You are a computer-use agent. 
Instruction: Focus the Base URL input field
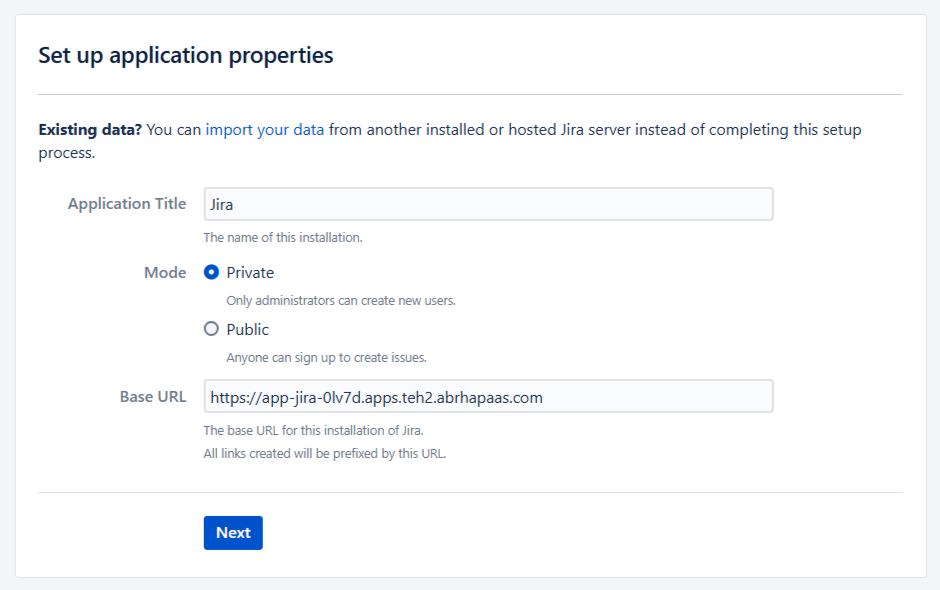(489, 396)
